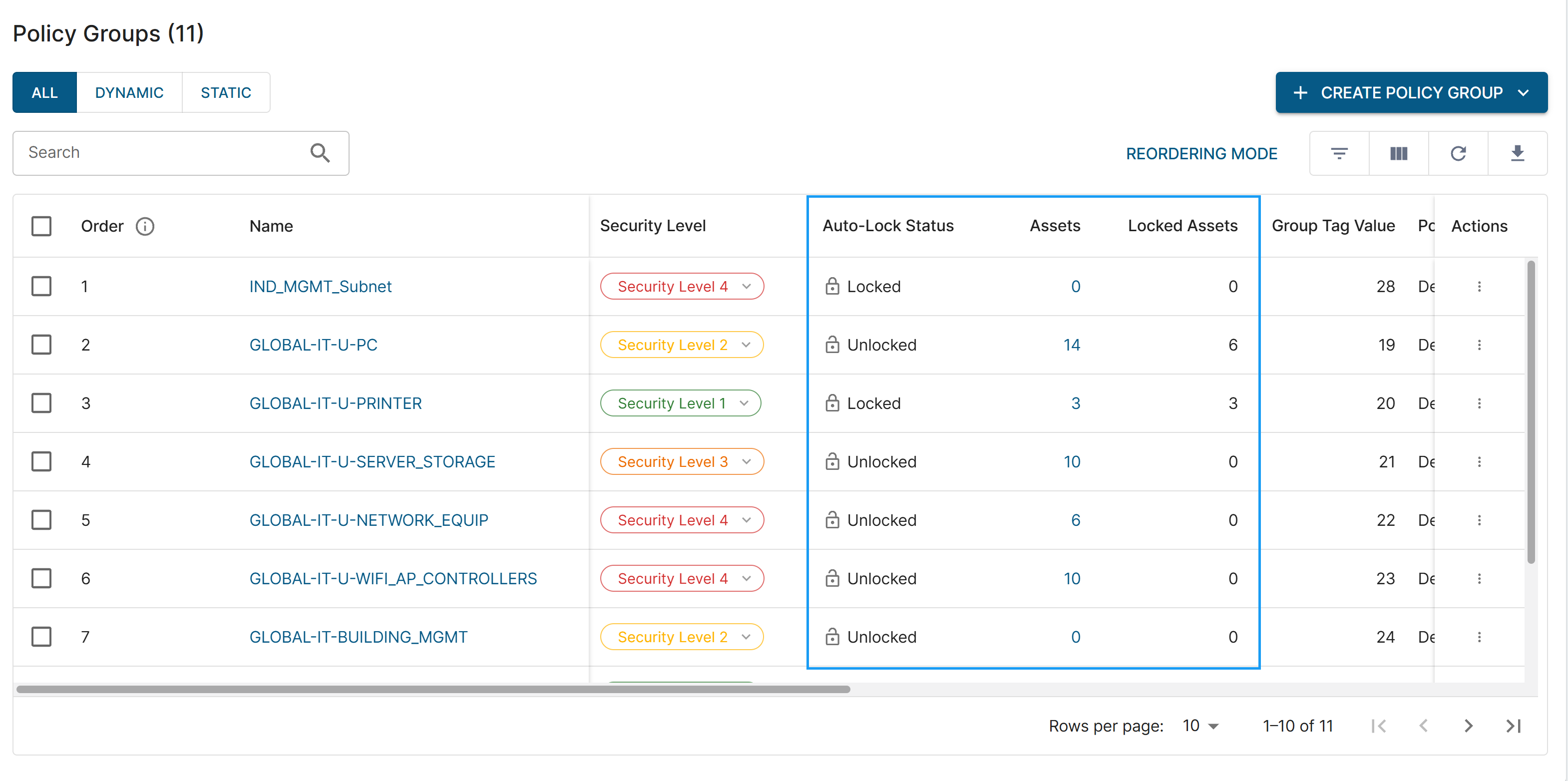Click the refresh table icon

click(x=1458, y=153)
